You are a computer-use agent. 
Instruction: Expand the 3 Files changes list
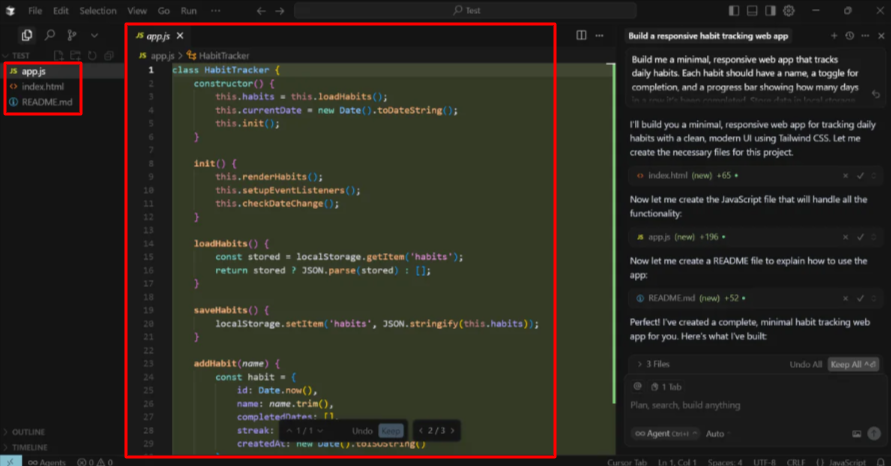[653, 364]
